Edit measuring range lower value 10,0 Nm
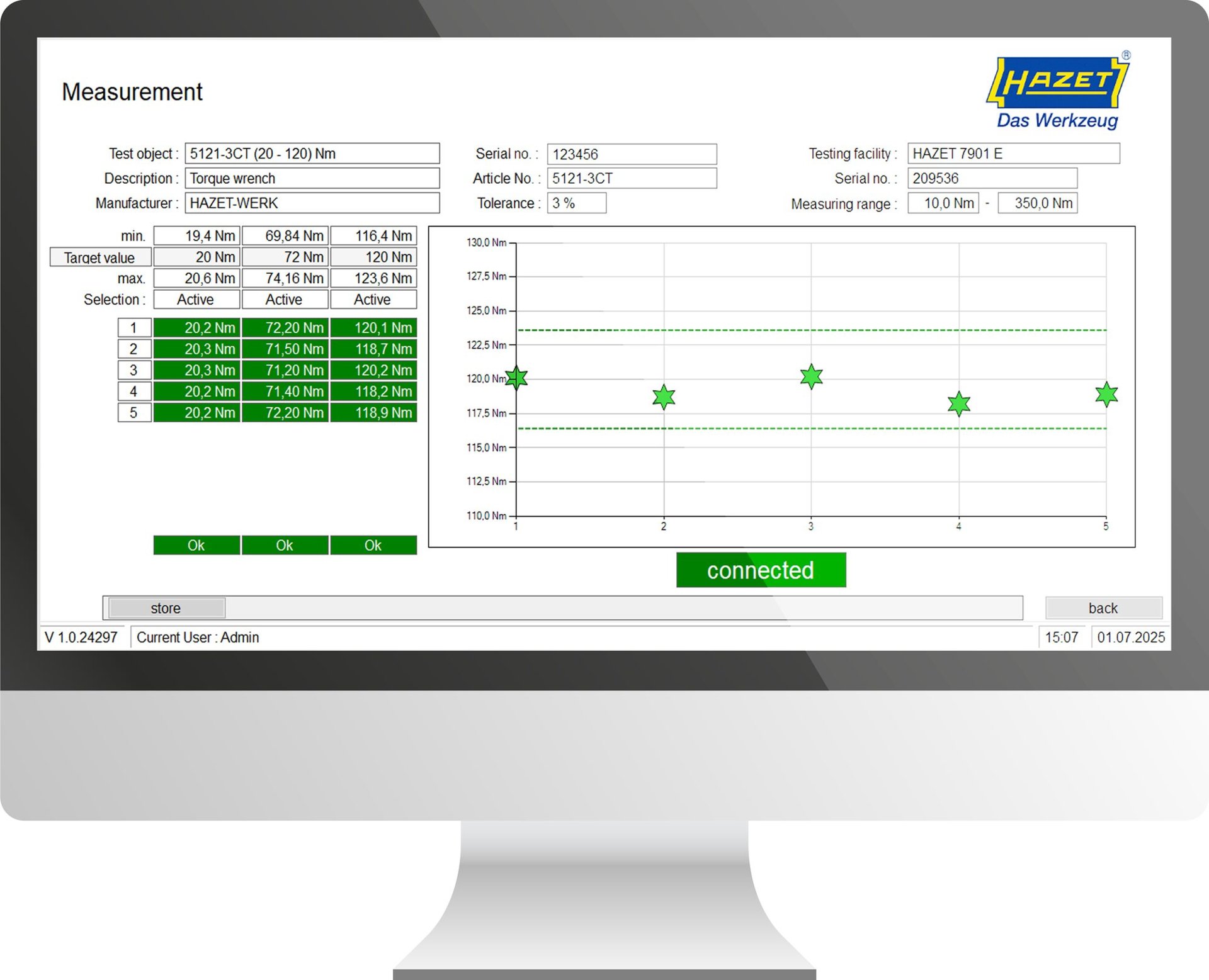Screen dimensions: 1209x980 point(943,203)
